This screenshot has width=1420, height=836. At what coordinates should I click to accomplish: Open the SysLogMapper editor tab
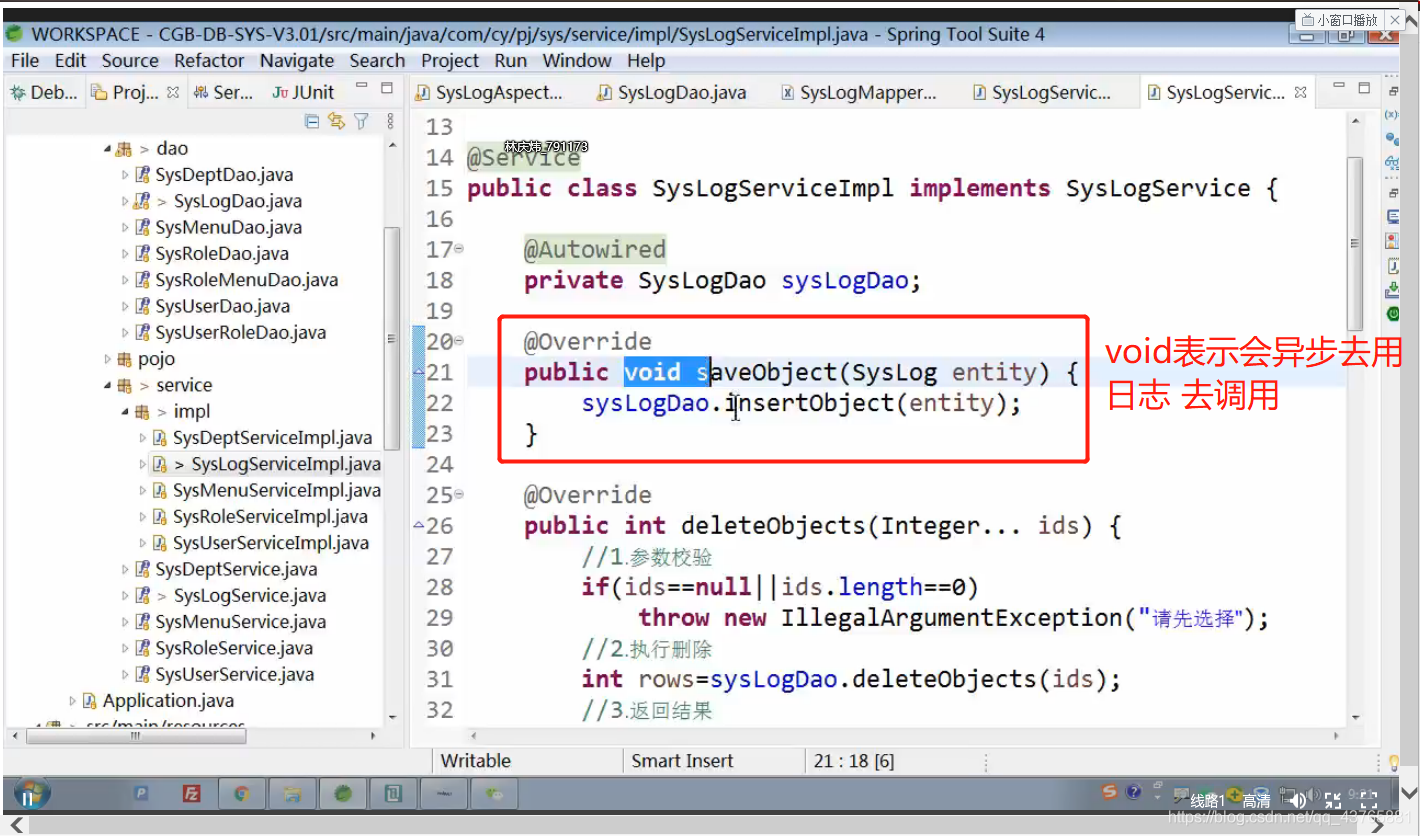[x=858, y=93]
